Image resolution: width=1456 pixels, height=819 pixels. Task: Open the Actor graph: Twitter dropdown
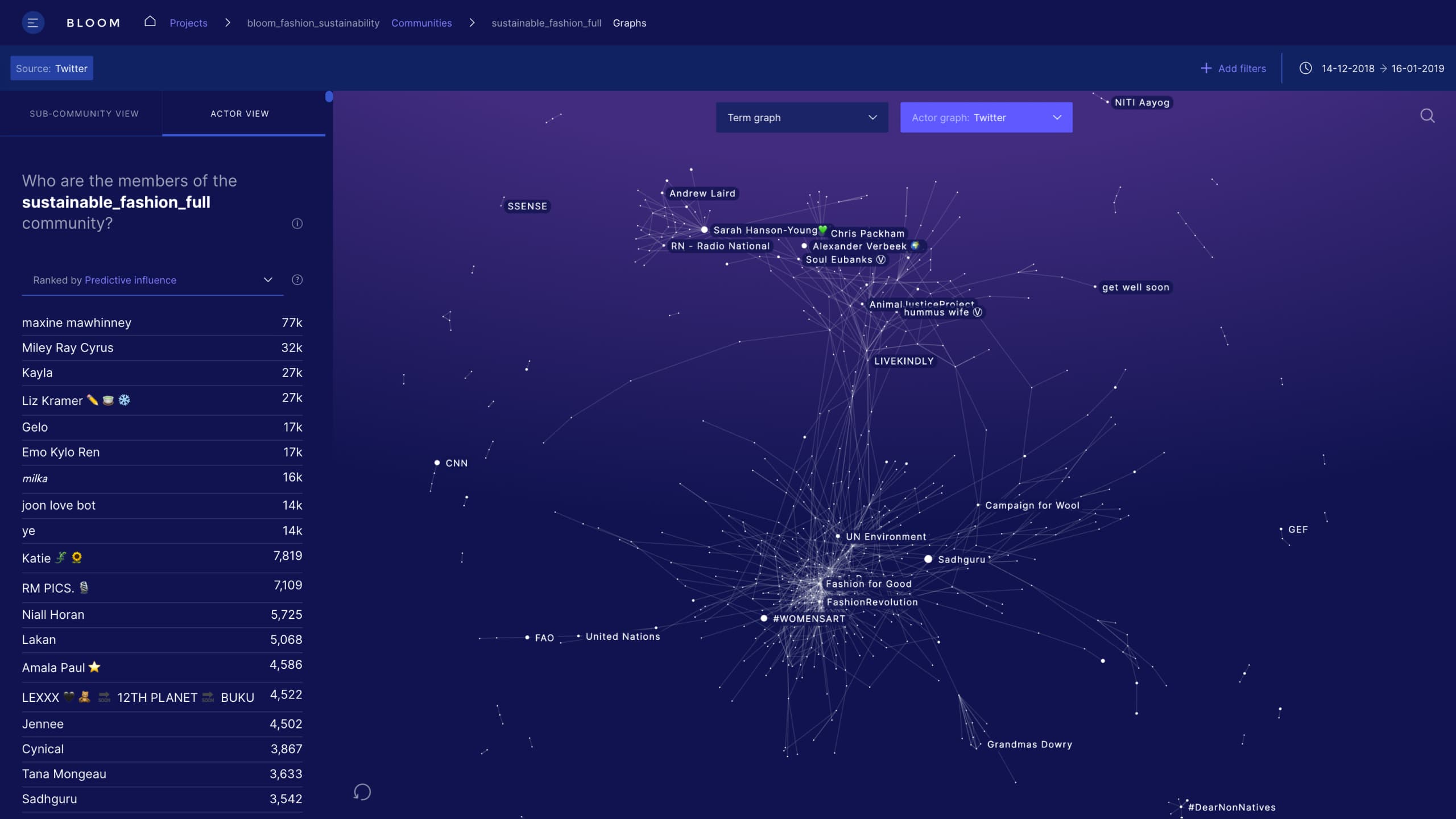point(986,118)
